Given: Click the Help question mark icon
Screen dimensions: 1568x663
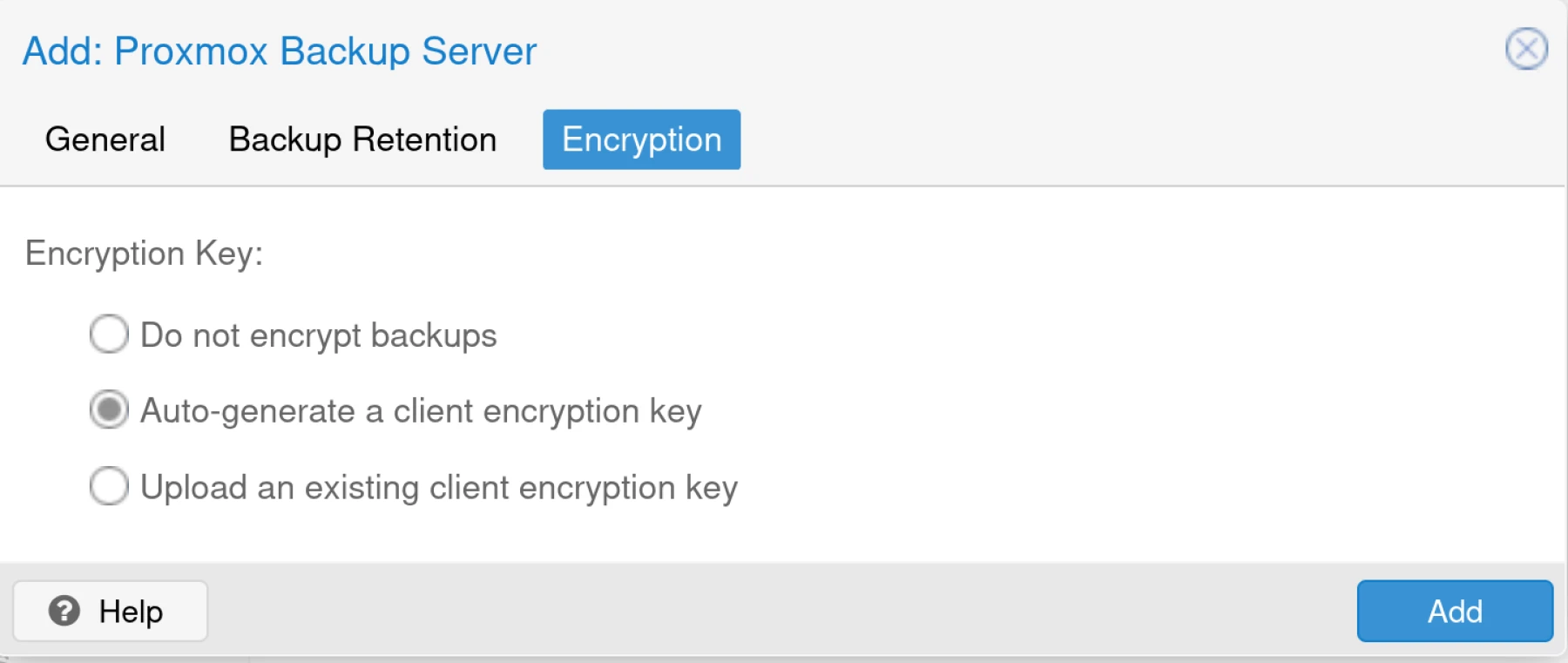Looking at the screenshot, I should (64, 611).
